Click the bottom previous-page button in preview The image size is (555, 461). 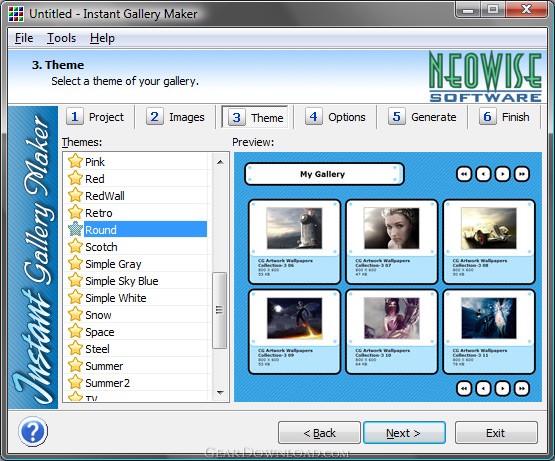[483, 388]
